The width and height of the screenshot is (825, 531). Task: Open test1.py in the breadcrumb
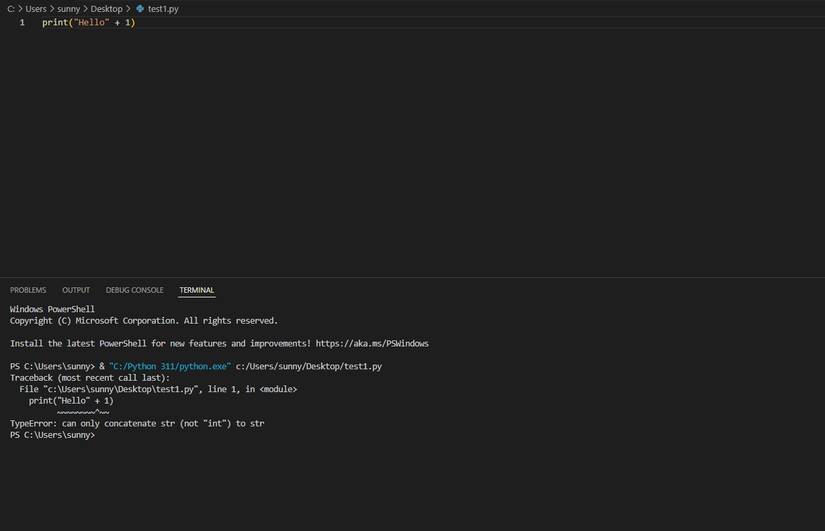pyautogui.click(x=163, y=9)
